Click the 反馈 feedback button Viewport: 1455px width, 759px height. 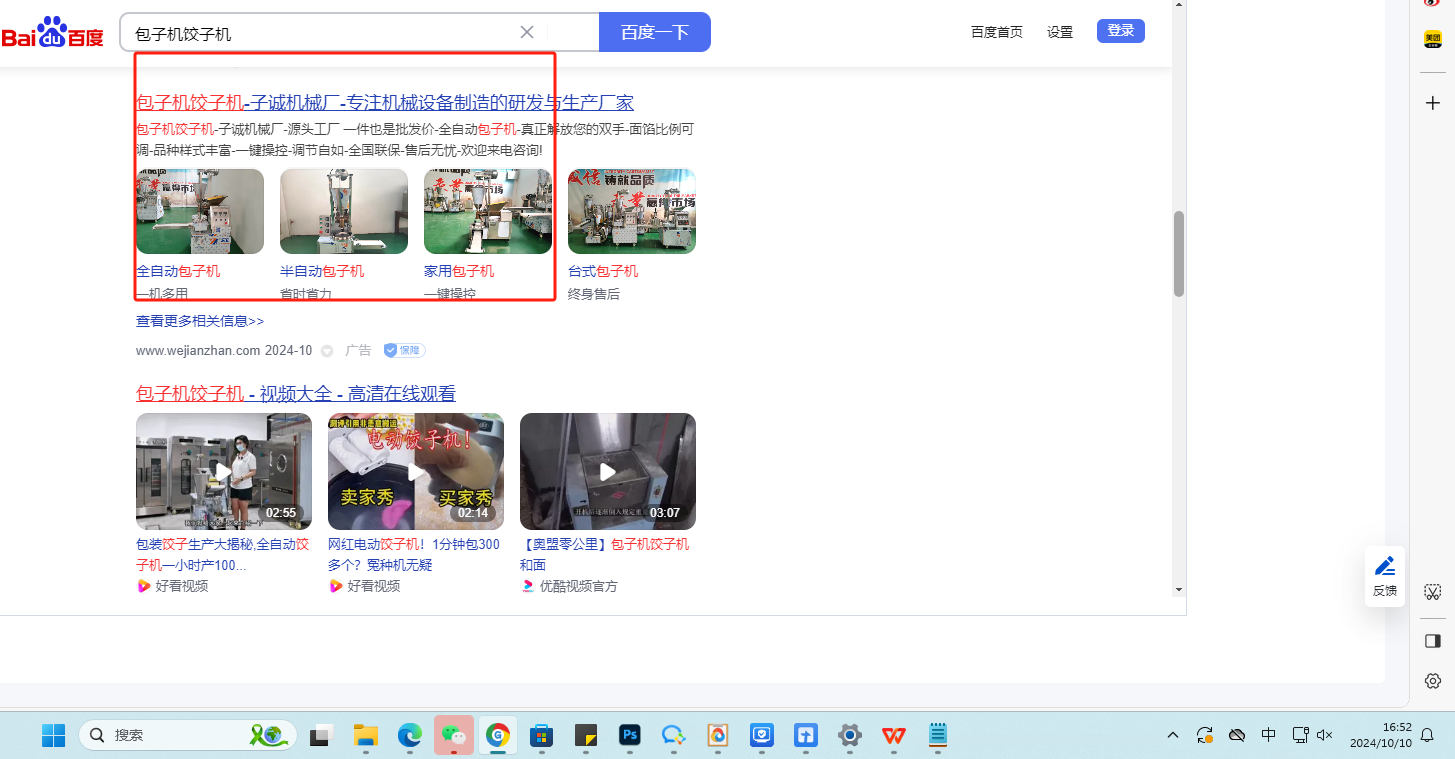click(1385, 577)
